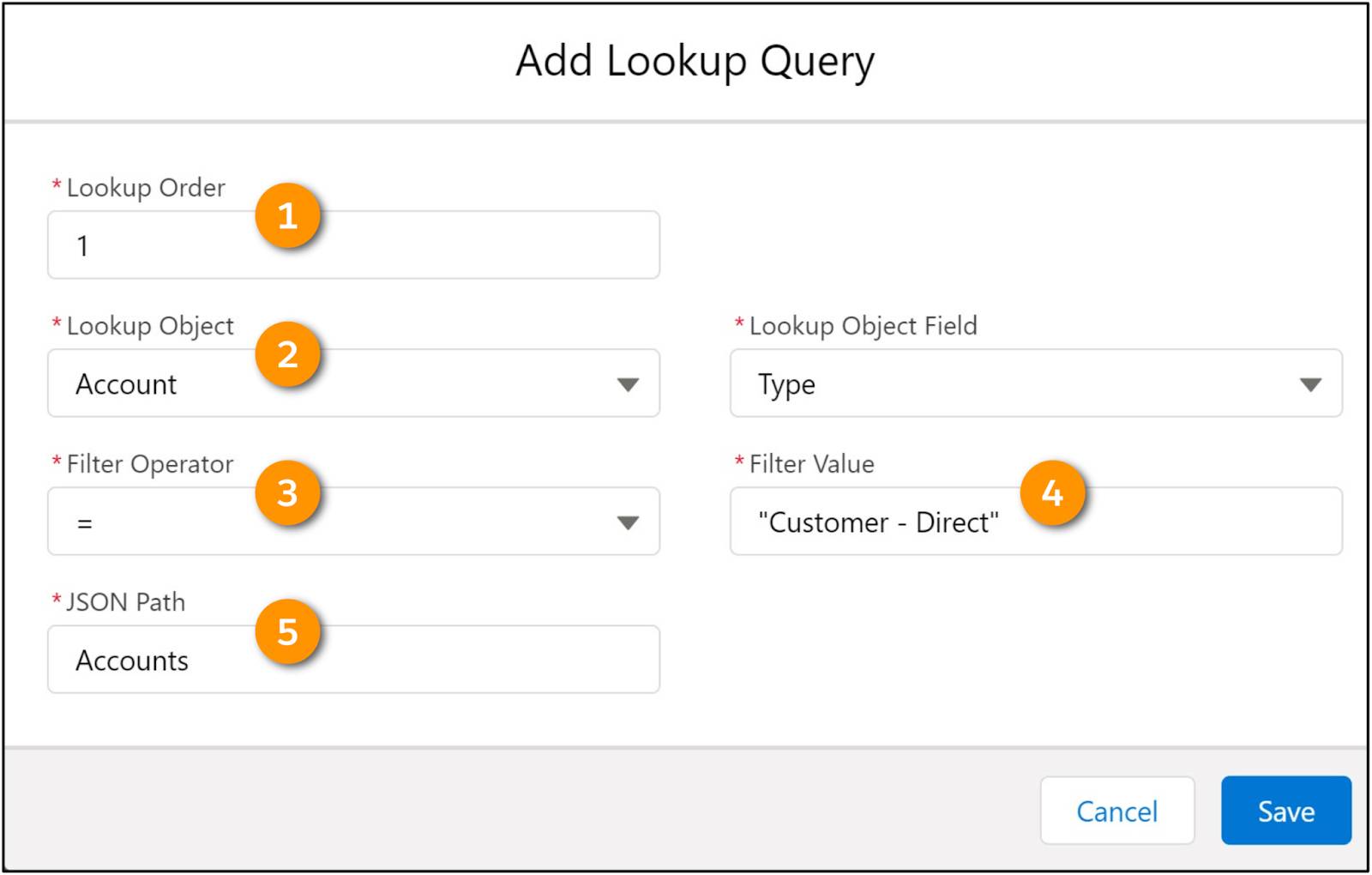
Task: Click the Filter Operator label
Action: pos(147,463)
